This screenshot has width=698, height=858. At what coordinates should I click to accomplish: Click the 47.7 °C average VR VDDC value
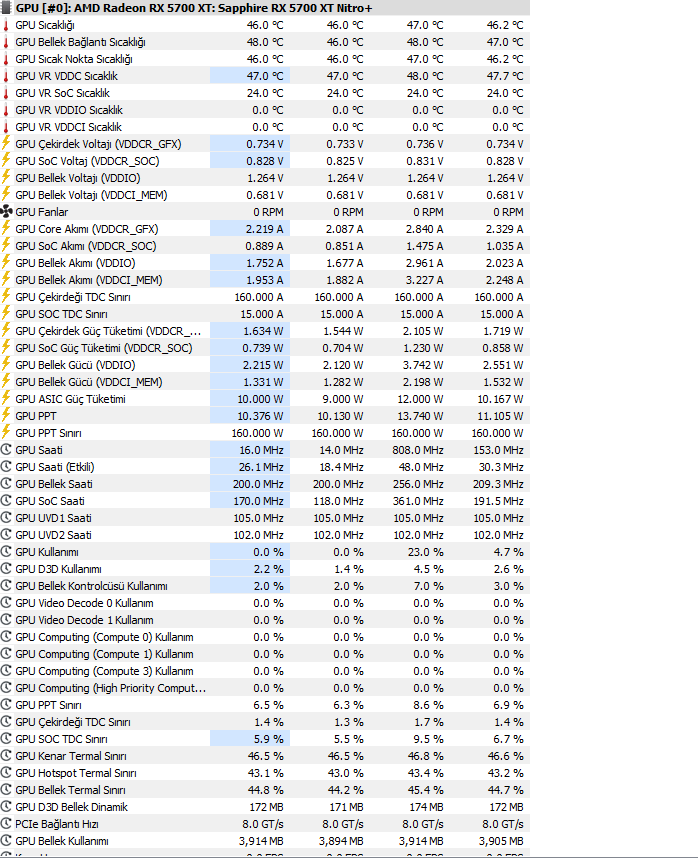(x=505, y=76)
